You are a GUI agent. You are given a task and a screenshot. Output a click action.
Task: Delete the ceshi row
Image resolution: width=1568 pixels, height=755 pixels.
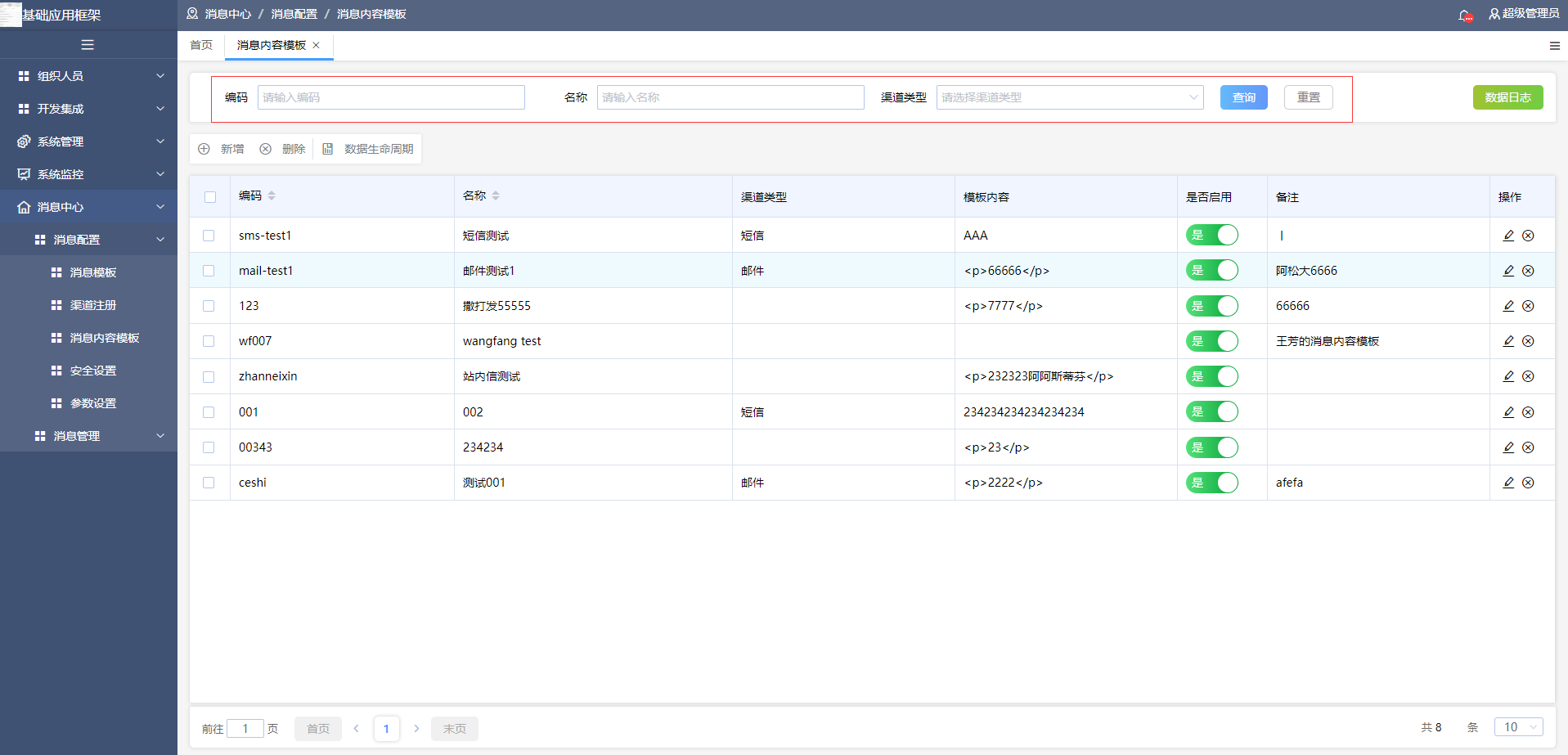pos(1528,483)
